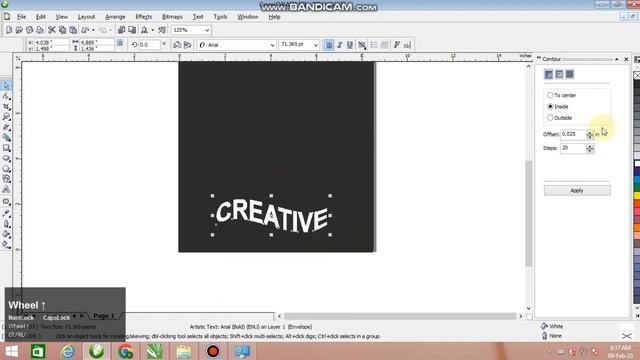
Task: Open the Text menu
Action: (198, 17)
